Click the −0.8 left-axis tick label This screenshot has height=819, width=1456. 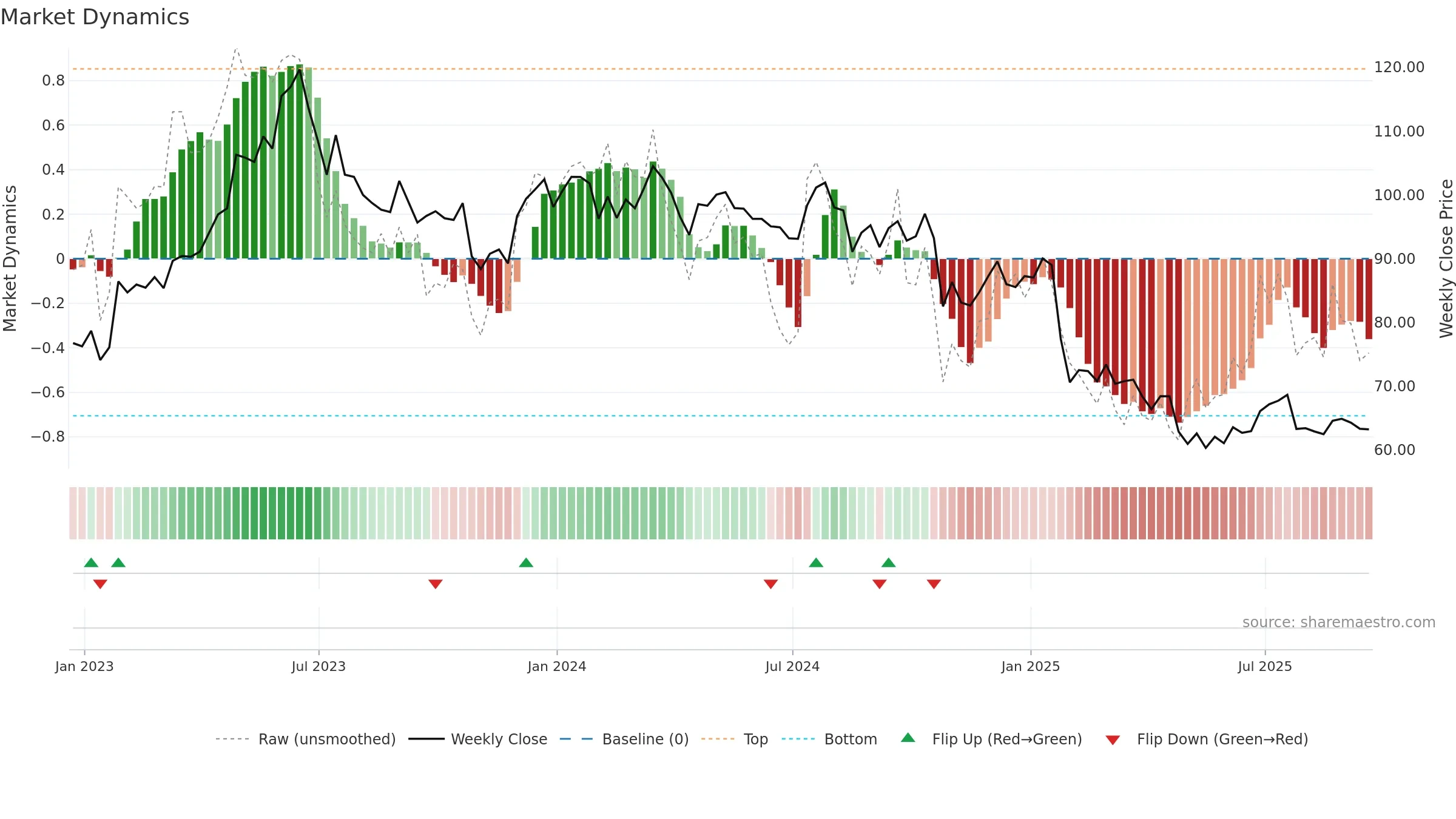(x=48, y=436)
